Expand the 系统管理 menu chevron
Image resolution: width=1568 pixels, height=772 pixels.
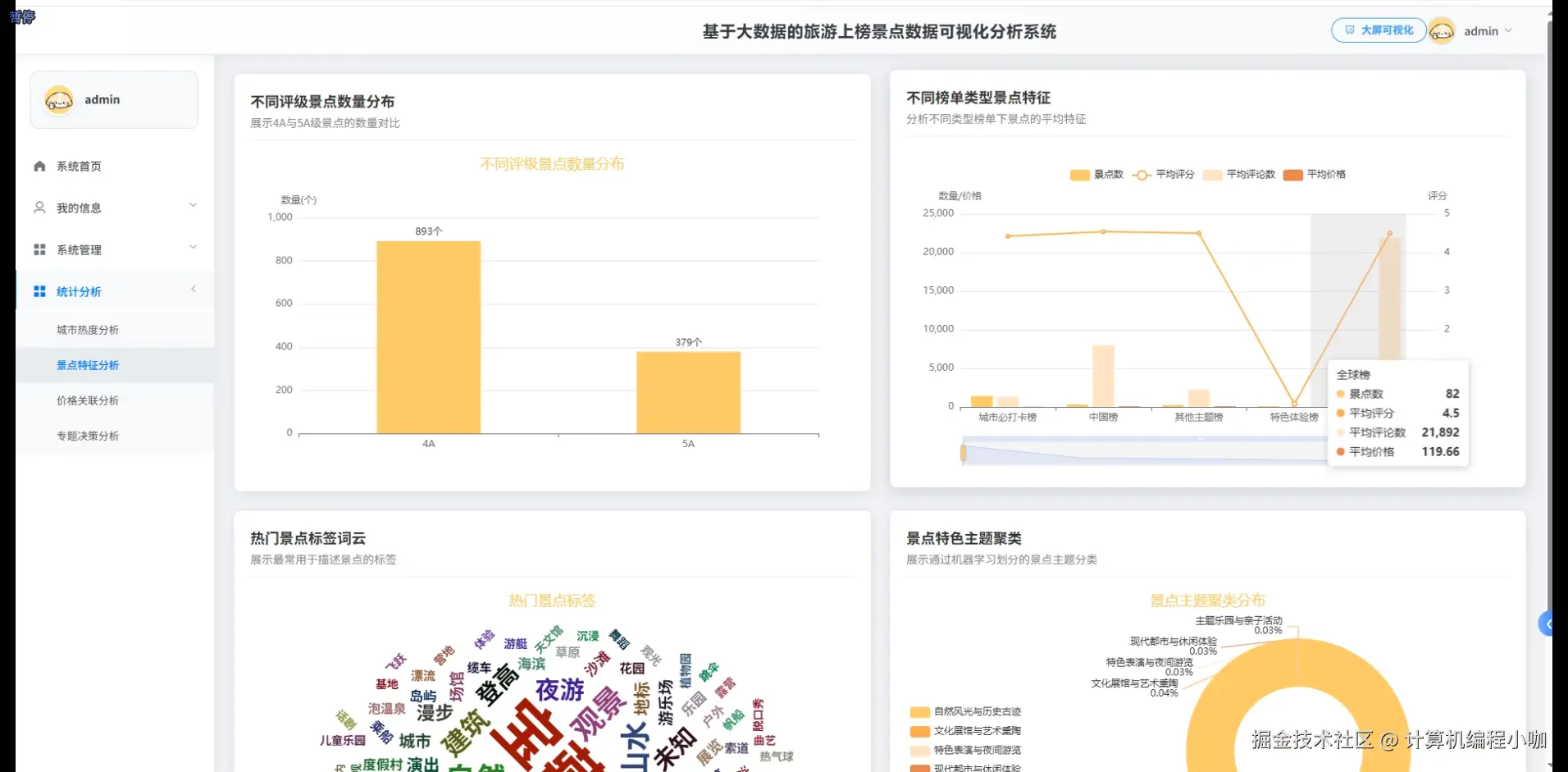click(x=194, y=247)
